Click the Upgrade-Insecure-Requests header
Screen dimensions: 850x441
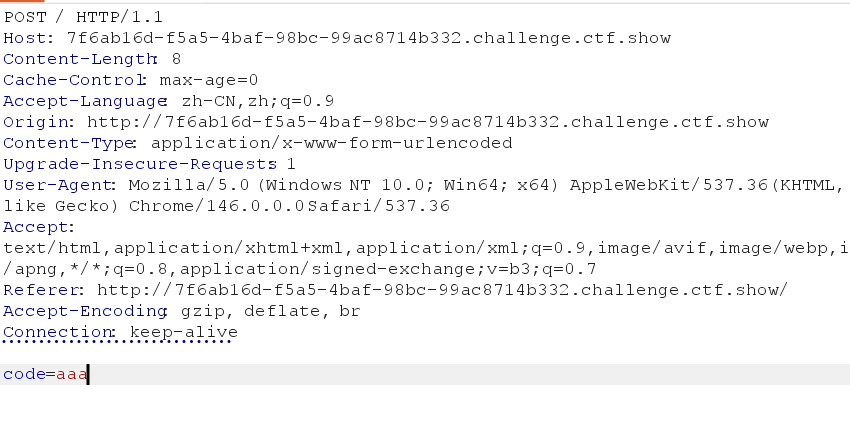click(x=140, y=164)
